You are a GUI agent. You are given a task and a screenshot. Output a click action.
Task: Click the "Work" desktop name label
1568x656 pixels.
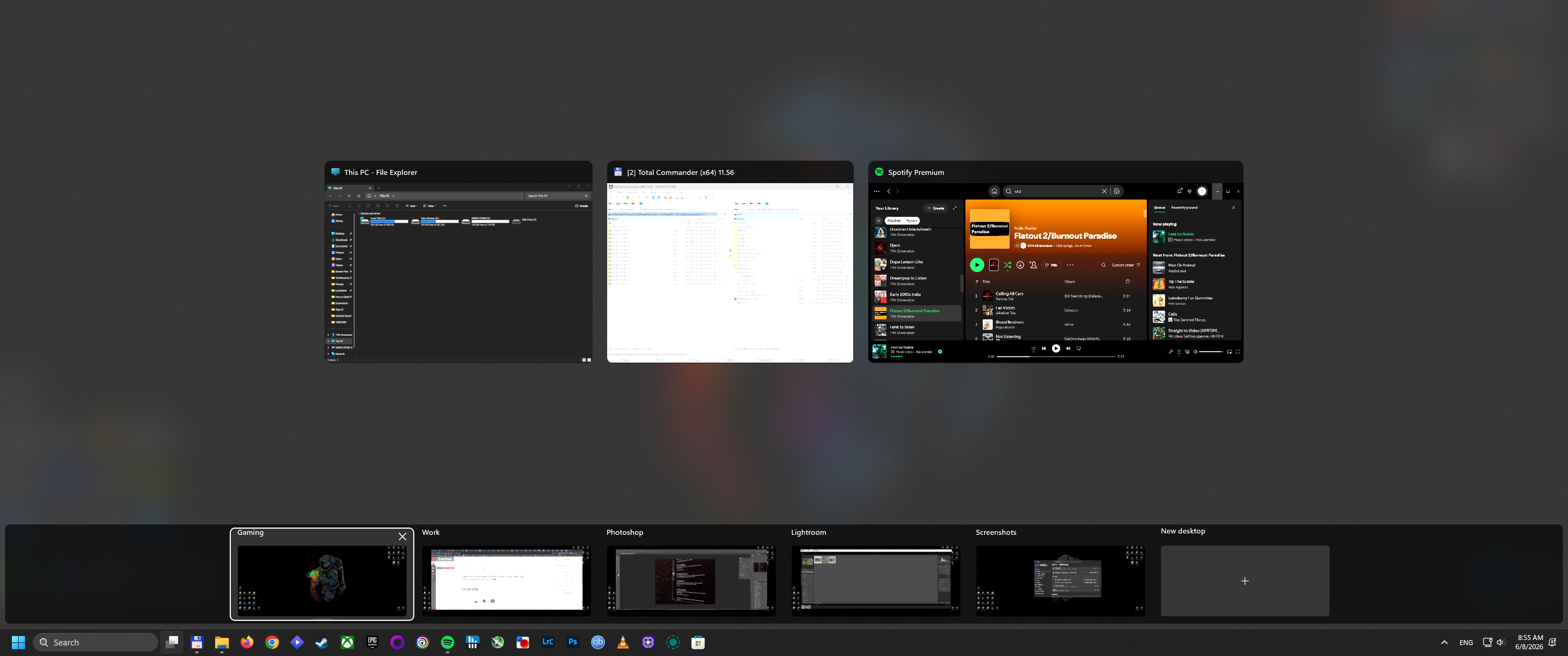pos(430,532)
